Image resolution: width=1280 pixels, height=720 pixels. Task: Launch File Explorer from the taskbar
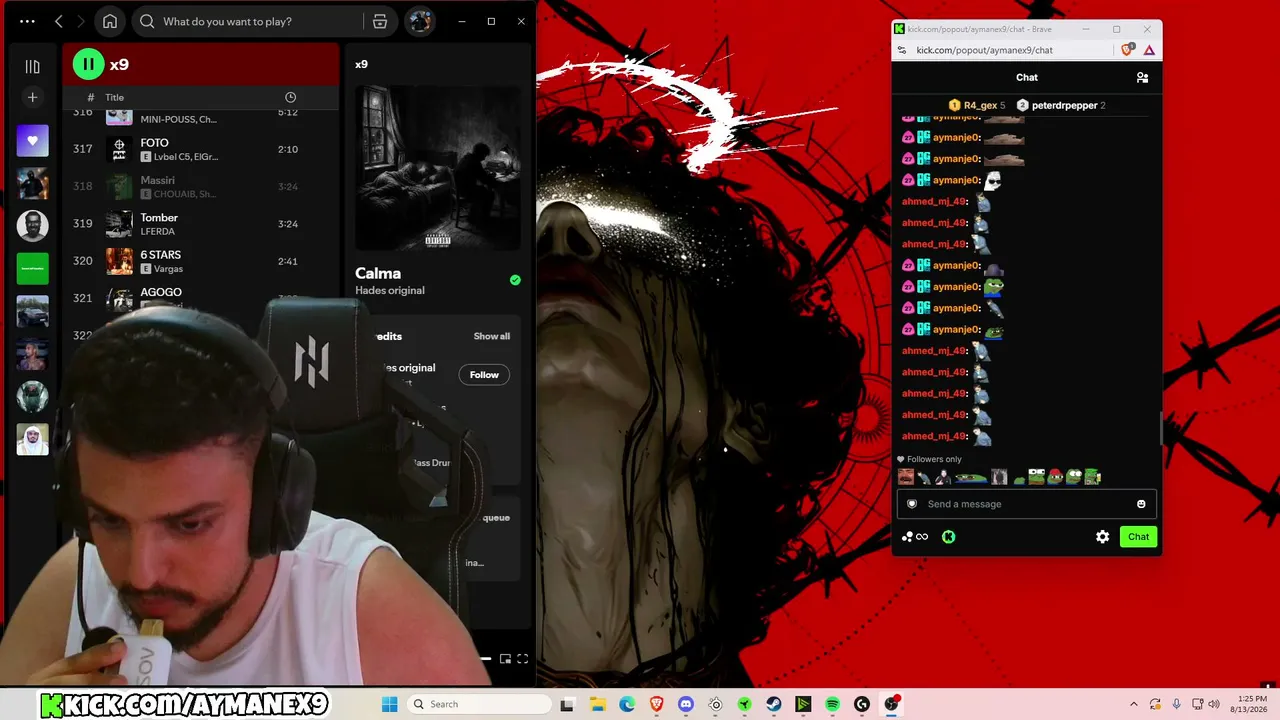coord(597,704)
